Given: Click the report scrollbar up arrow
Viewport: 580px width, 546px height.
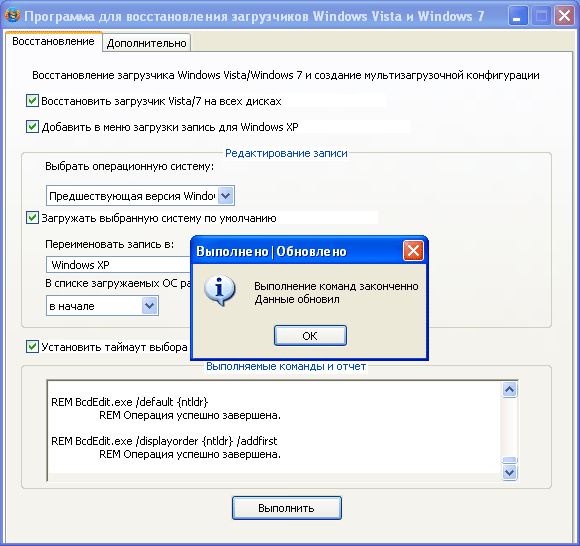Looking at the screenshot, I should 509,389.
